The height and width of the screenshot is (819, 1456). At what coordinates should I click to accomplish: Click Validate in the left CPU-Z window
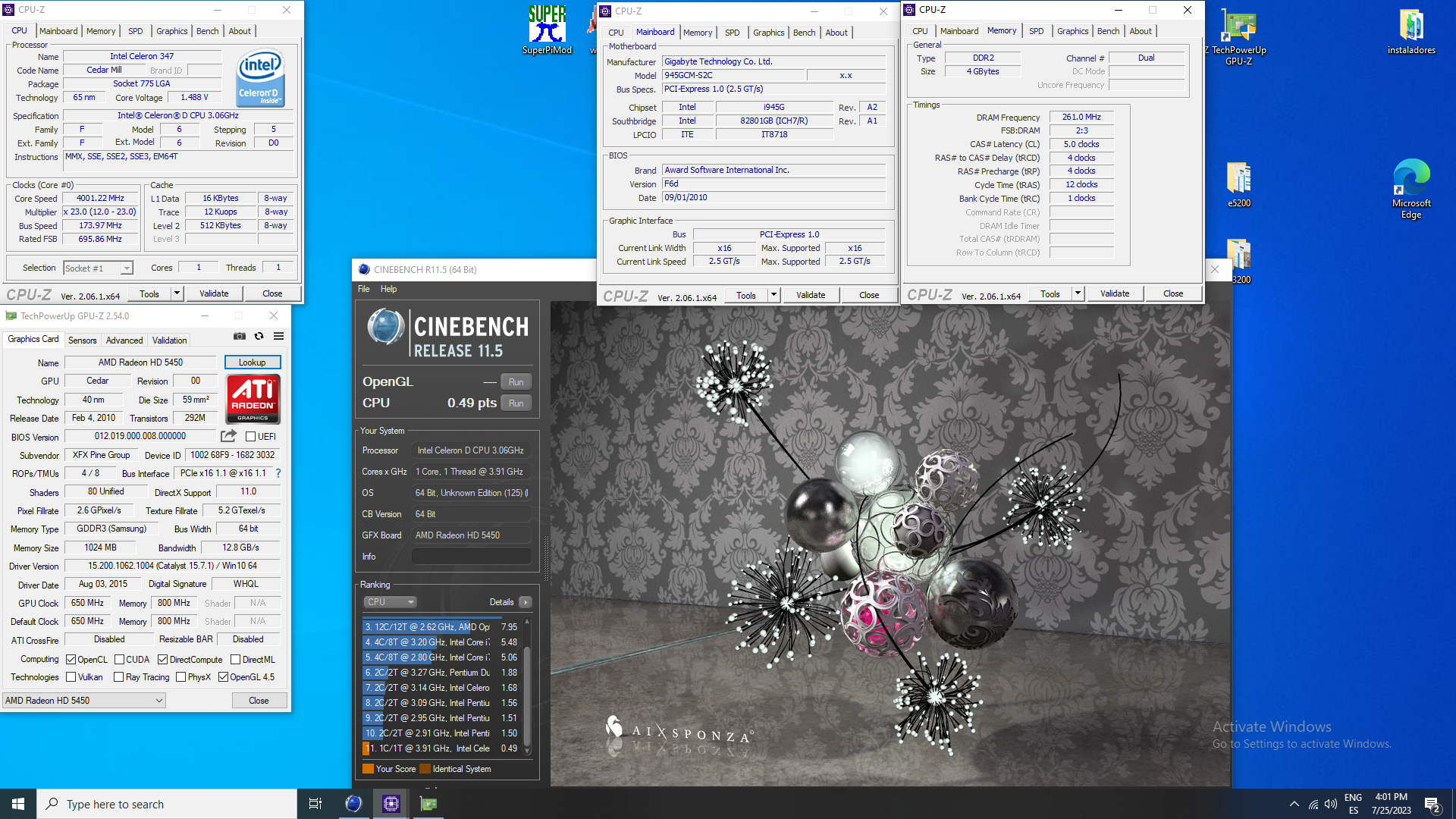(x=214, y=293)
